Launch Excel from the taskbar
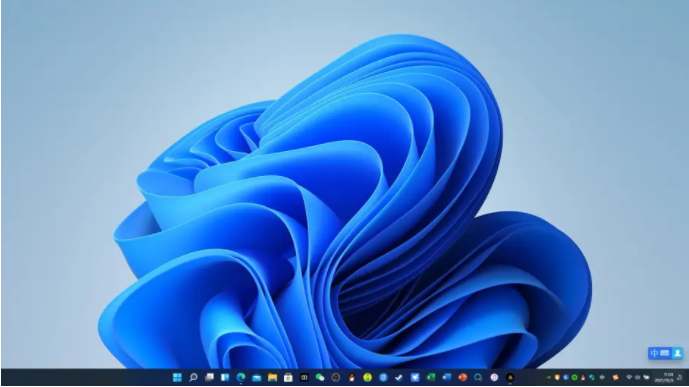689x387 pixels. point(431,377)
